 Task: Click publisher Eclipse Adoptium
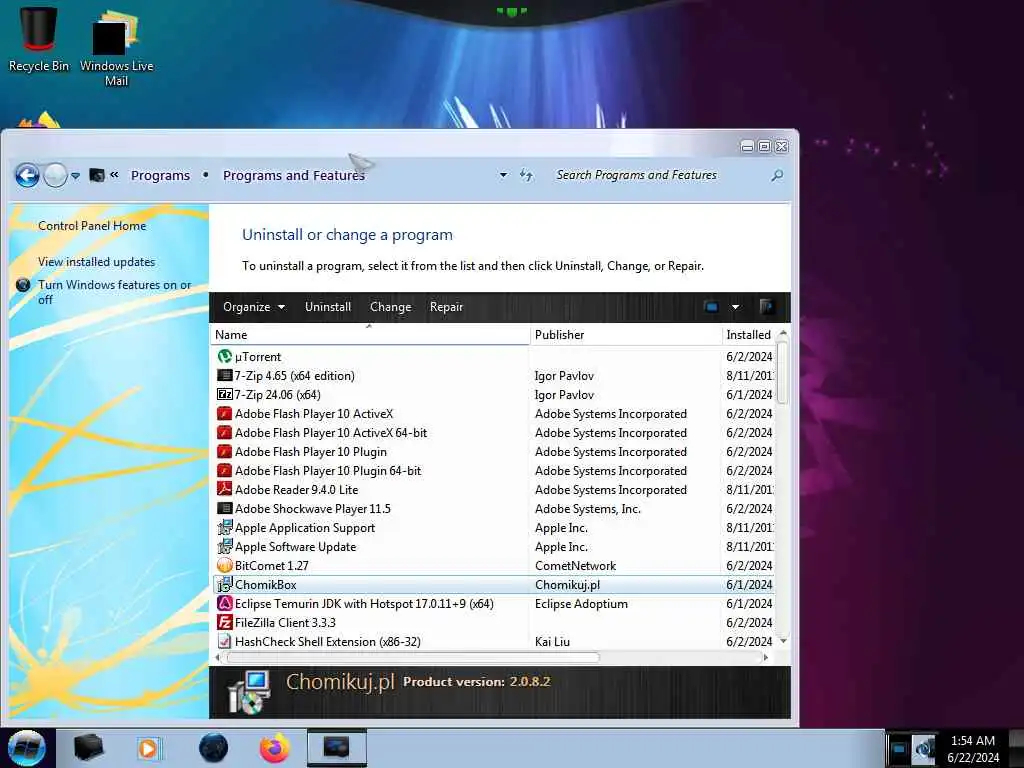[x=581, y=603]
